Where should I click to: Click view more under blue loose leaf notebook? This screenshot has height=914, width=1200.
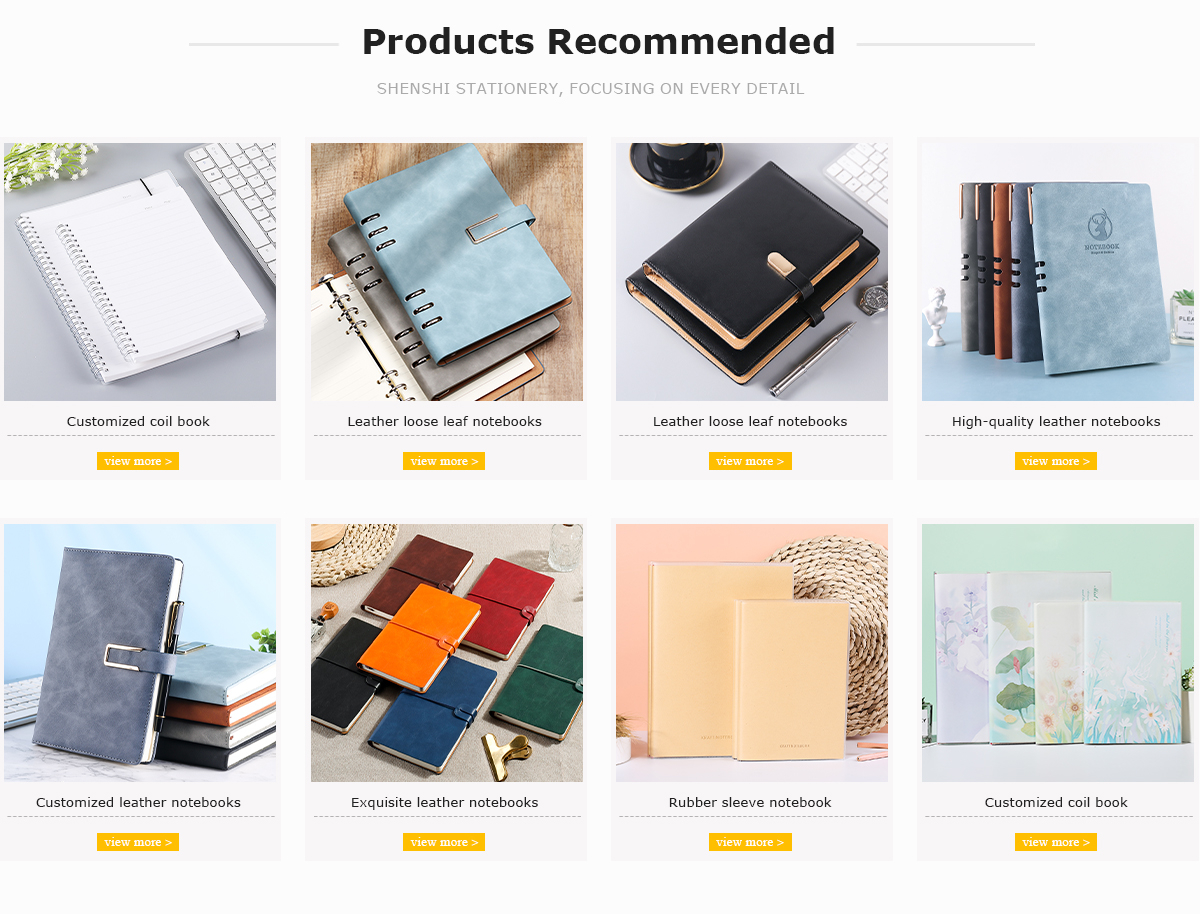point(444,461)
